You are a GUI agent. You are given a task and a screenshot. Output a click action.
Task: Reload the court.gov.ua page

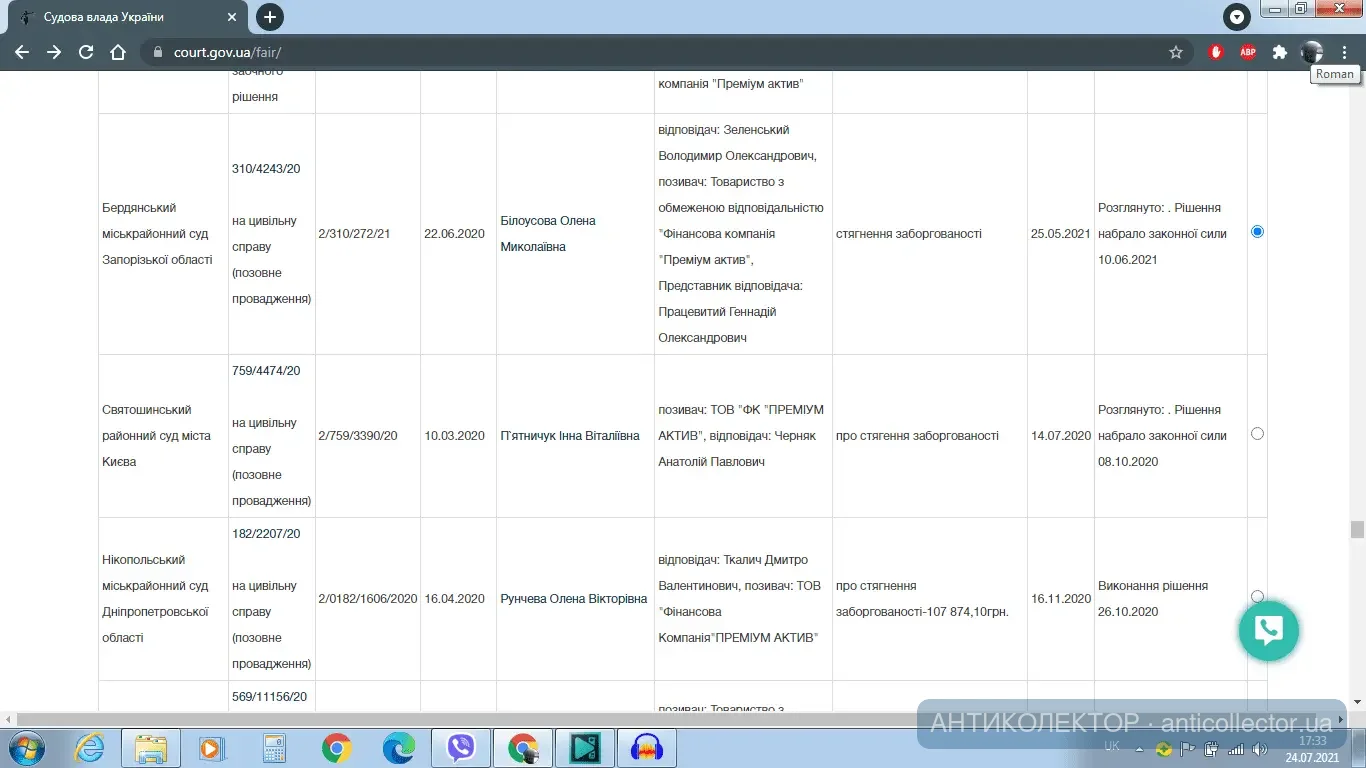click(x=85, y=52)
